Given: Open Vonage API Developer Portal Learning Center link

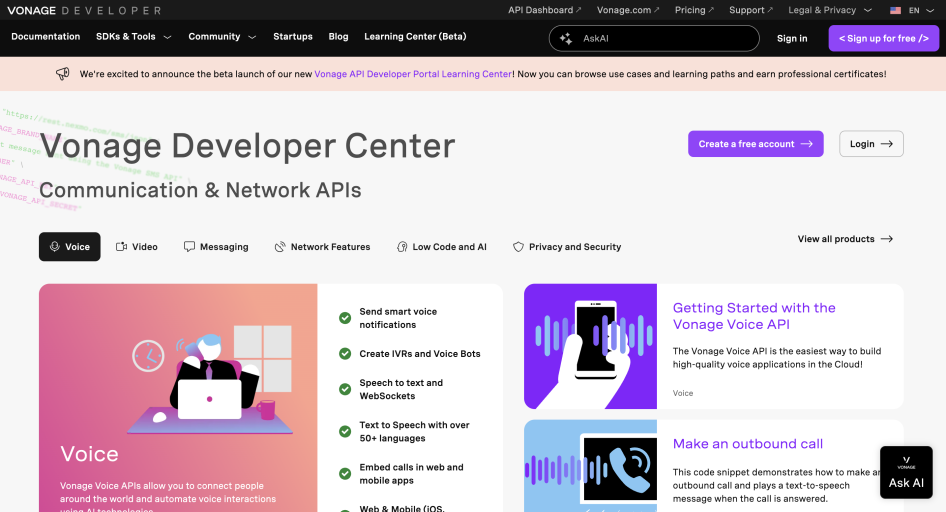Looking at the screenshot, I should click(413, 74).
